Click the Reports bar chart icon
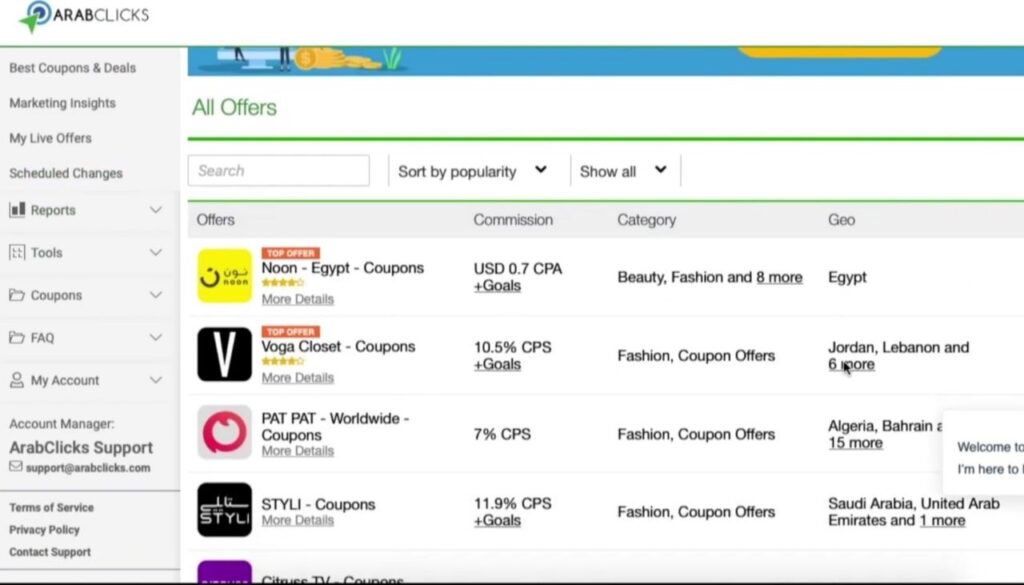 [17, 210]
